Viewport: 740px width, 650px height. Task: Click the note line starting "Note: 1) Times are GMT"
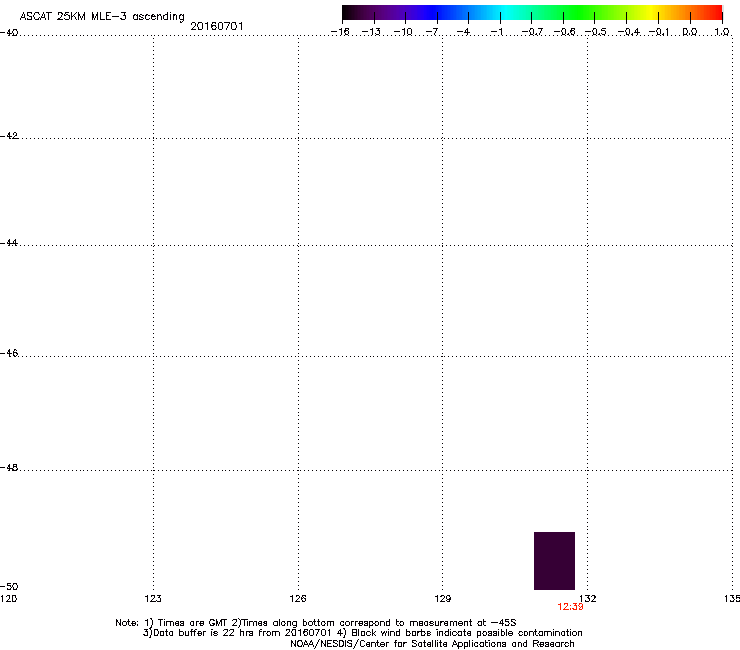click(316, 623)
